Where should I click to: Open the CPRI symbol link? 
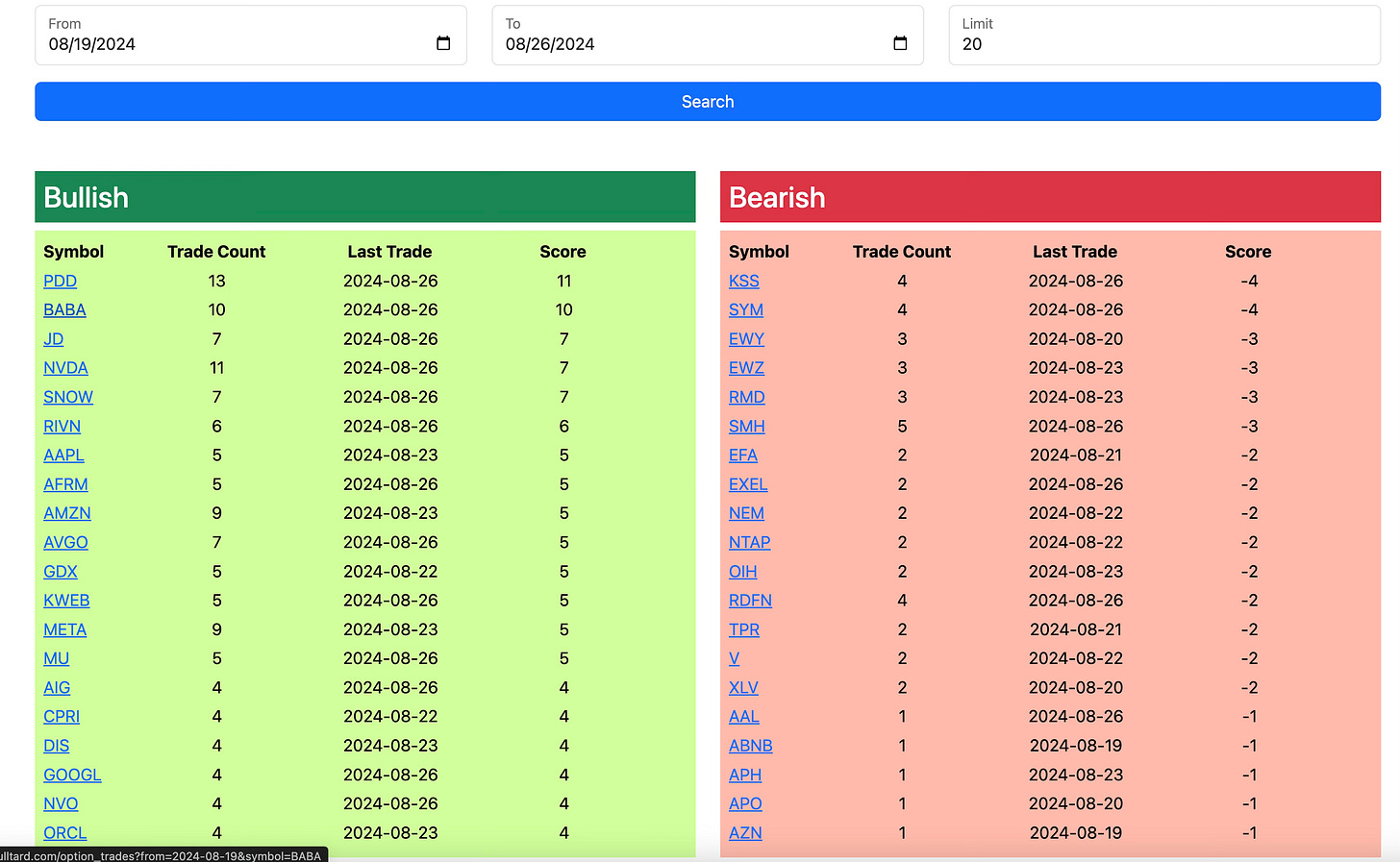(x=62, y=716)
